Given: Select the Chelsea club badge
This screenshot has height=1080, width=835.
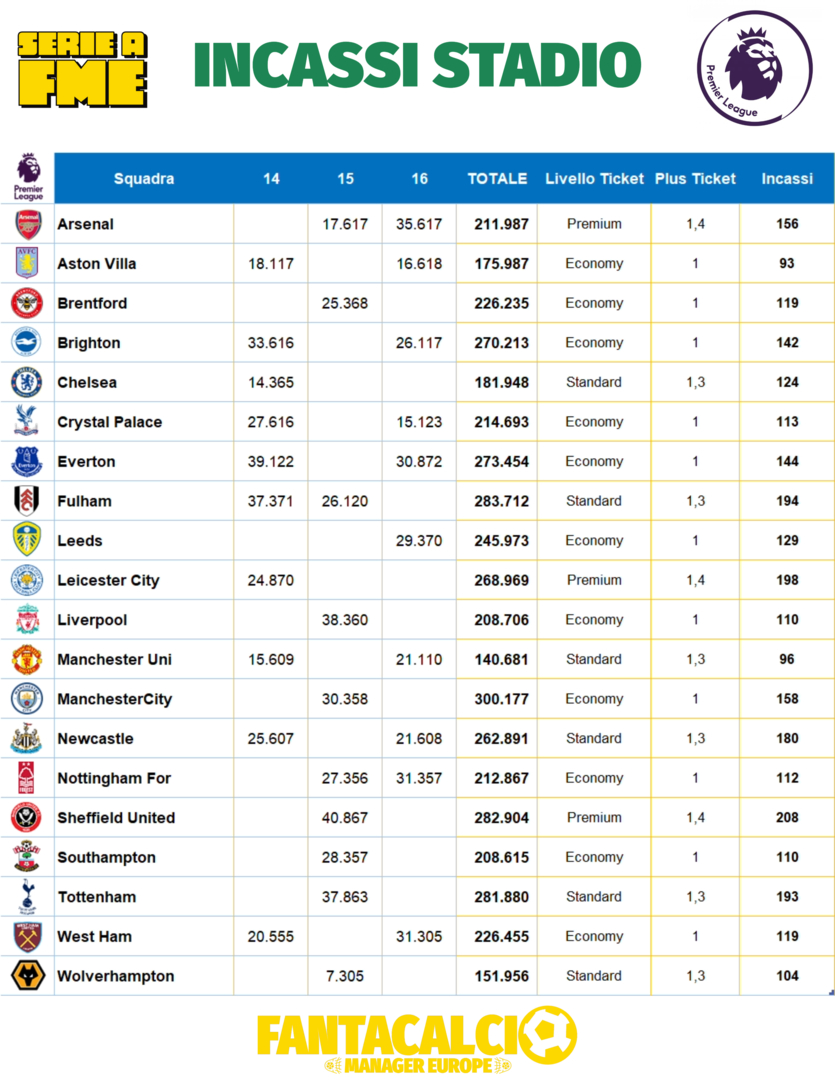Looking at the screenshot, I should 27,382.
